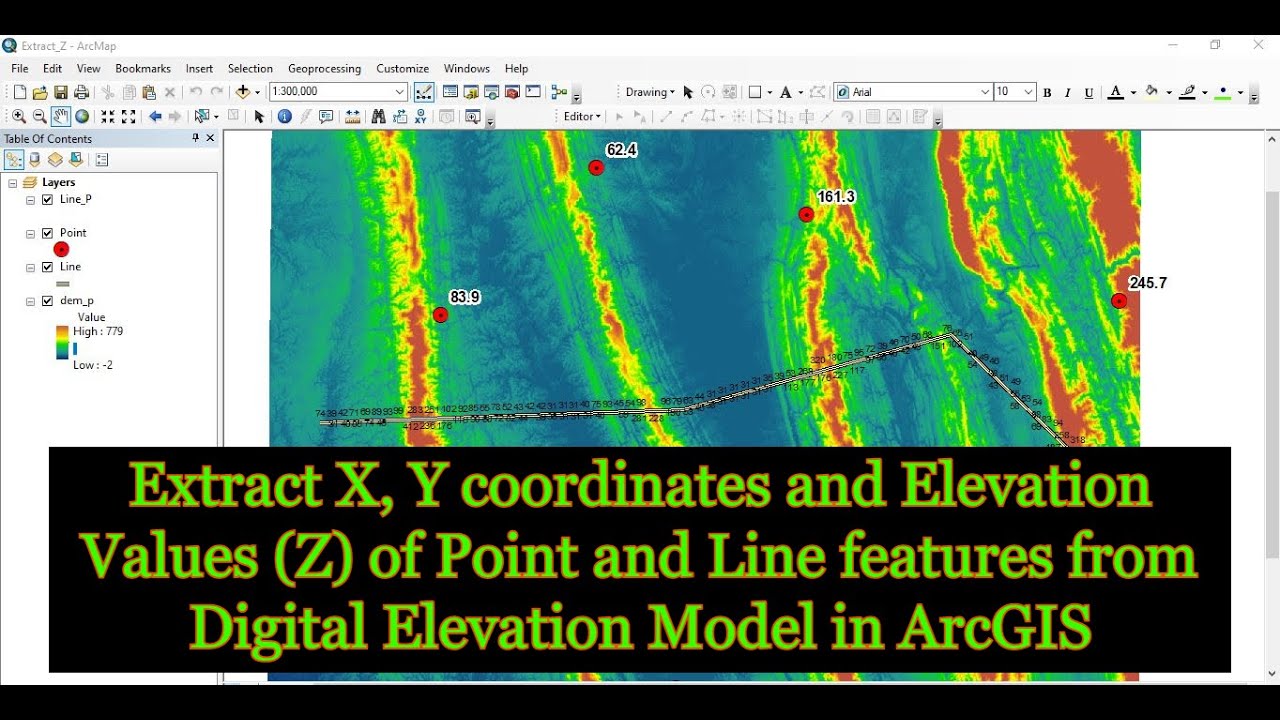Image resolution: width=1280 pixels, height=720 pixels.
Task: Click the Add Data button
Action: tap(242, 92)
